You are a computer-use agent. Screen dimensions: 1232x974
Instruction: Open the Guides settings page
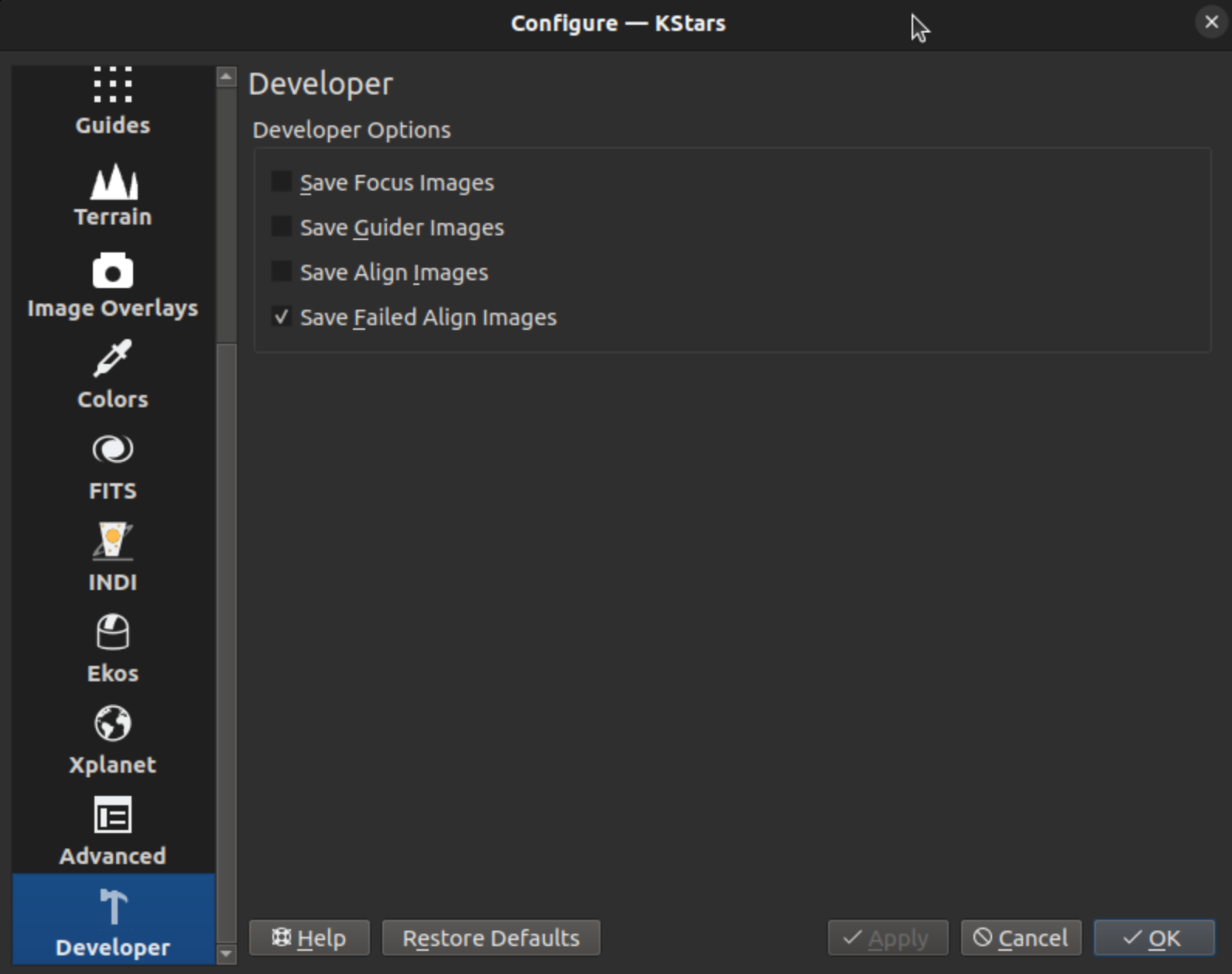pyautogui.click(x=113, y=101)
